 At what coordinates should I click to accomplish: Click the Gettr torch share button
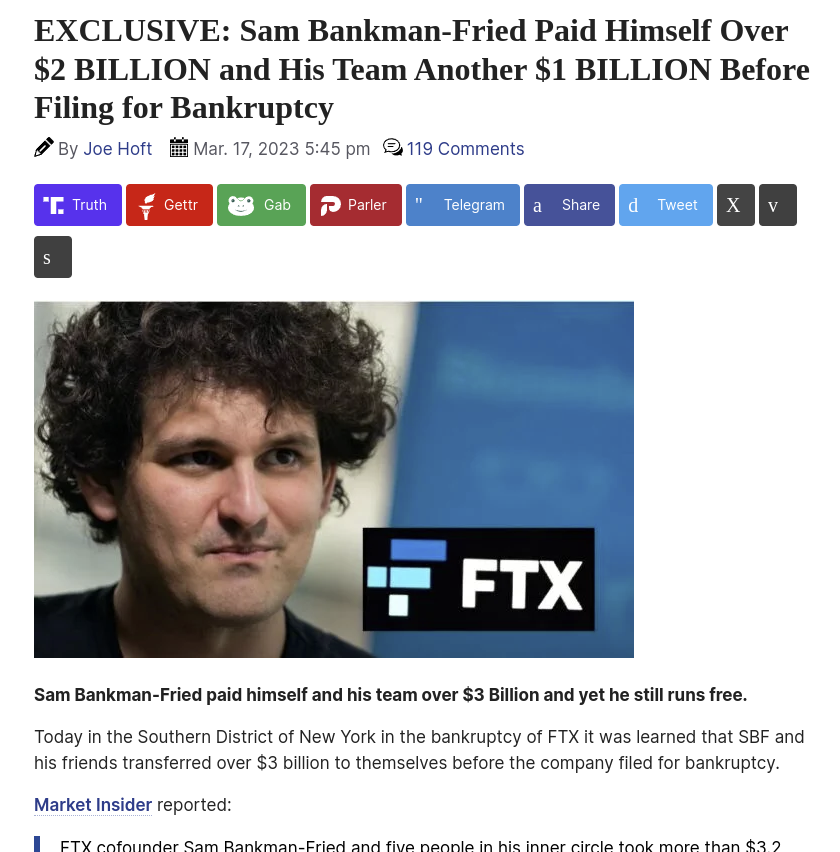click(170, 205)
